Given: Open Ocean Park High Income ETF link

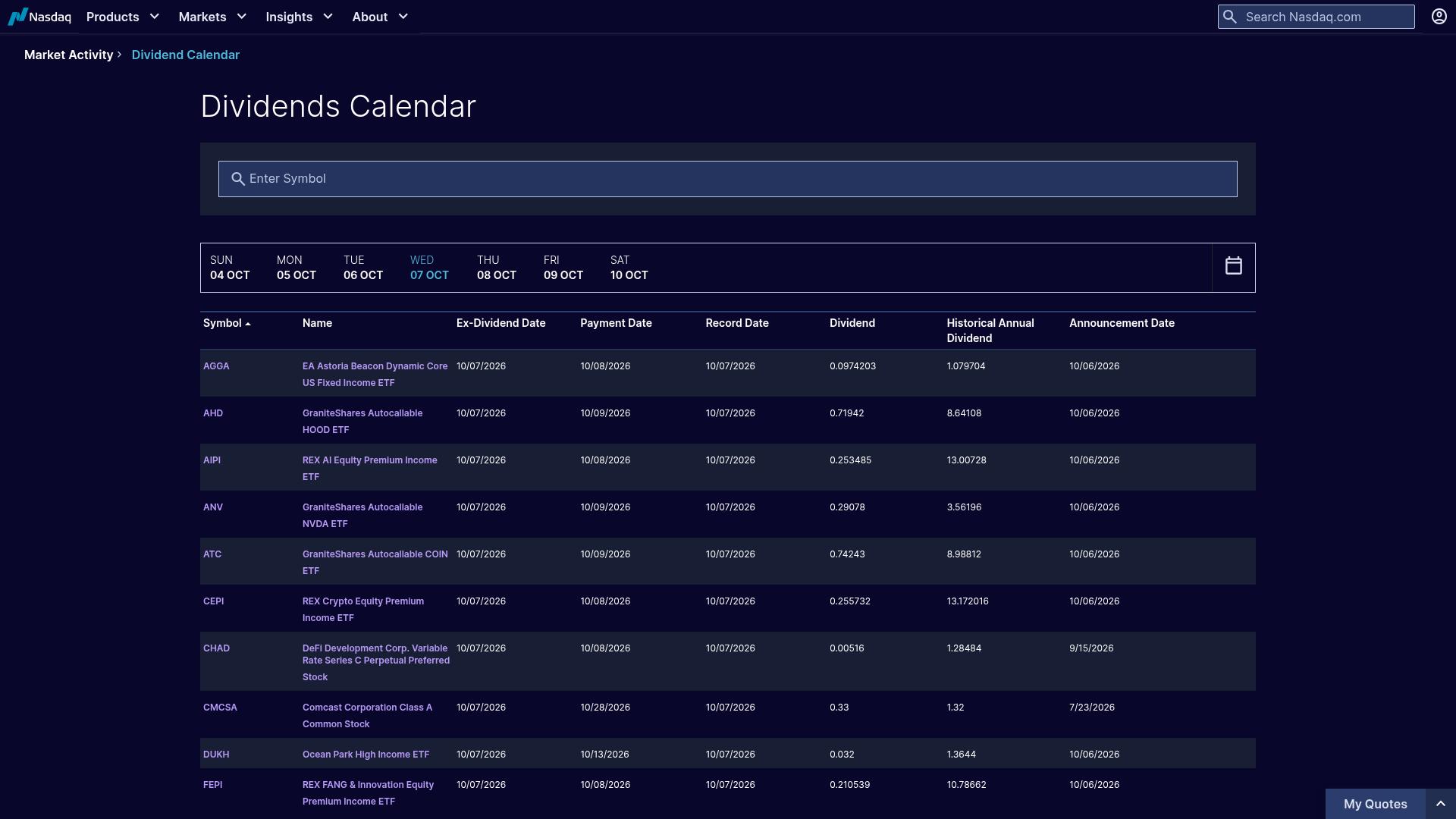Looking at the screenshot, I should (366, 755).
